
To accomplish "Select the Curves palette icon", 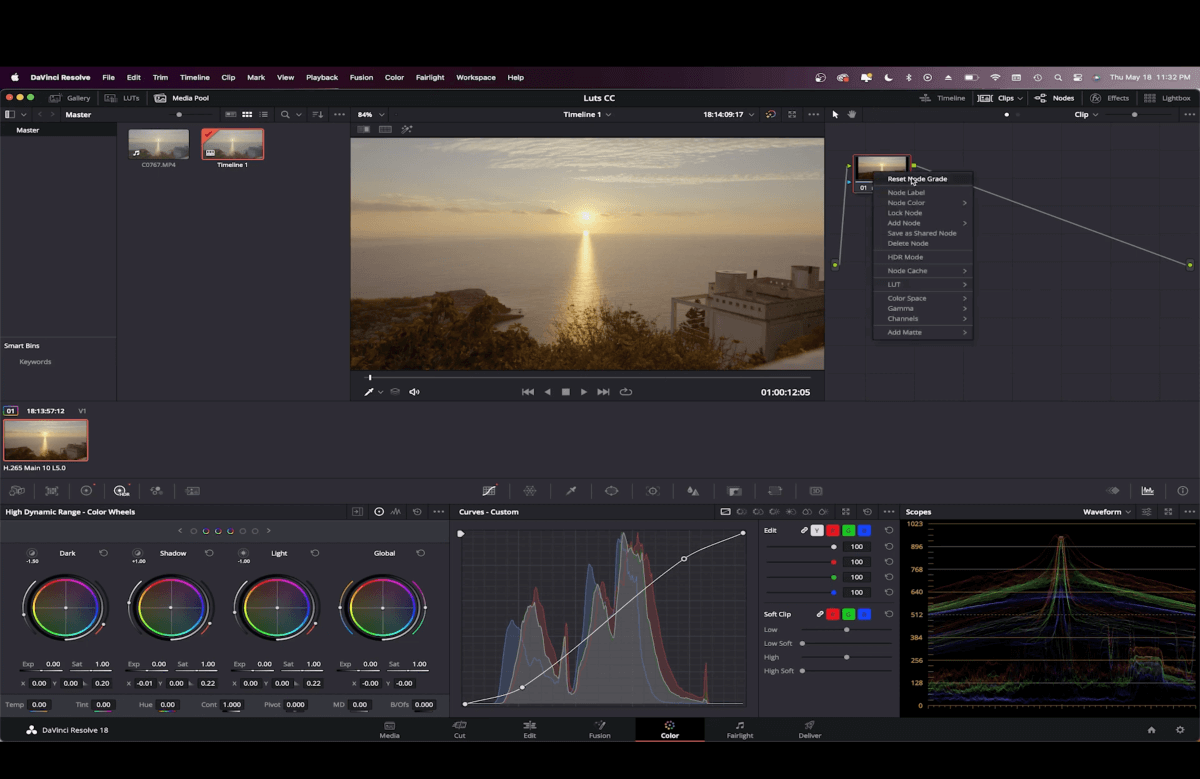I will point(489,491).
